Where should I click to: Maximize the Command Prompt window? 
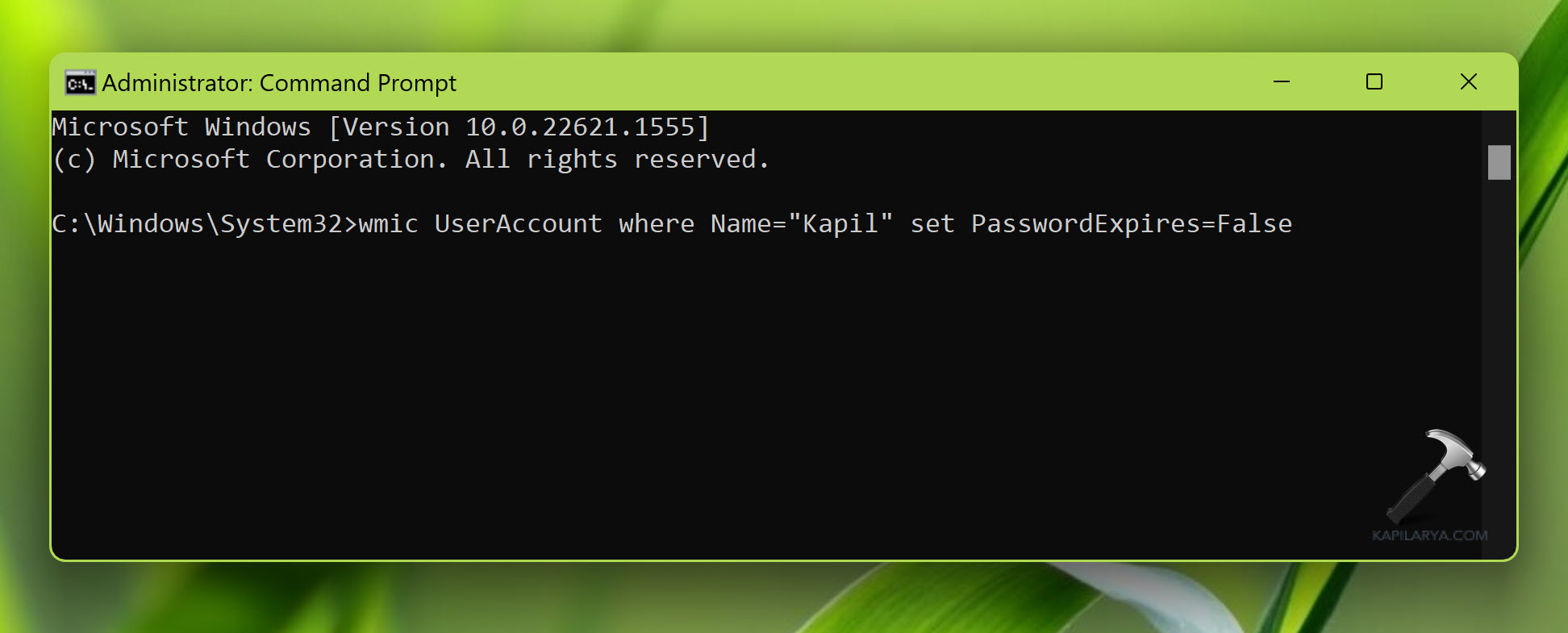pos(1374,82)
